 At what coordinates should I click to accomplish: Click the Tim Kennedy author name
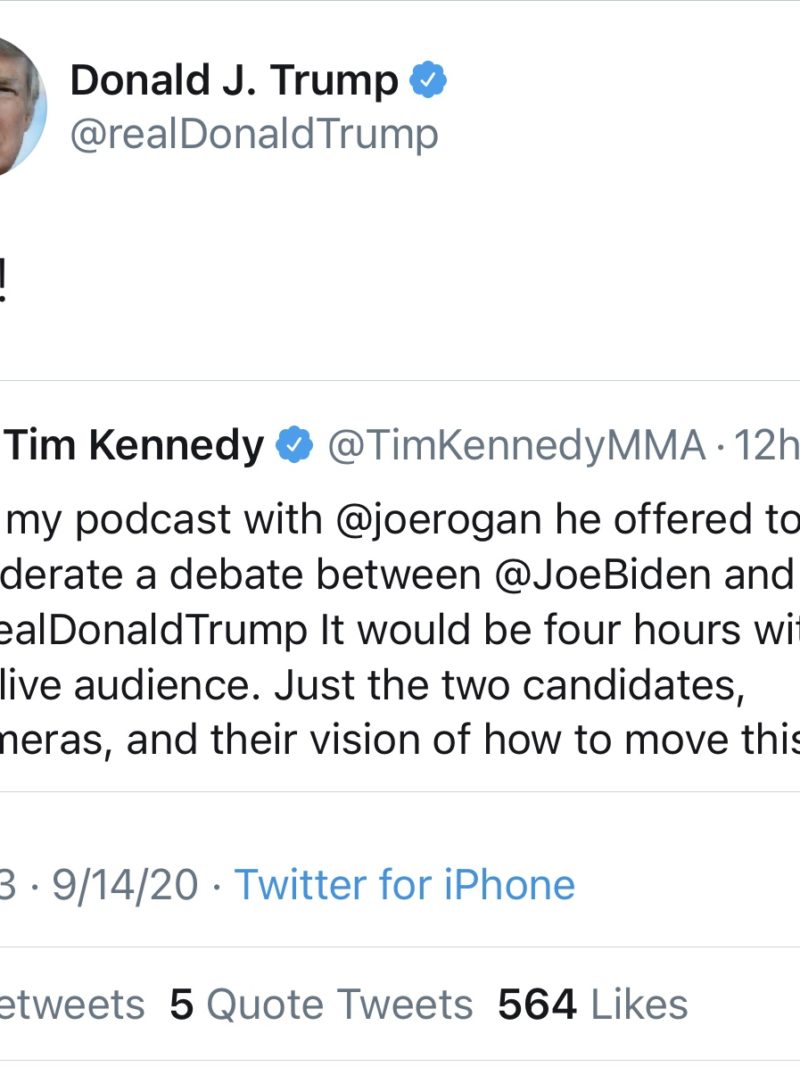136,446
